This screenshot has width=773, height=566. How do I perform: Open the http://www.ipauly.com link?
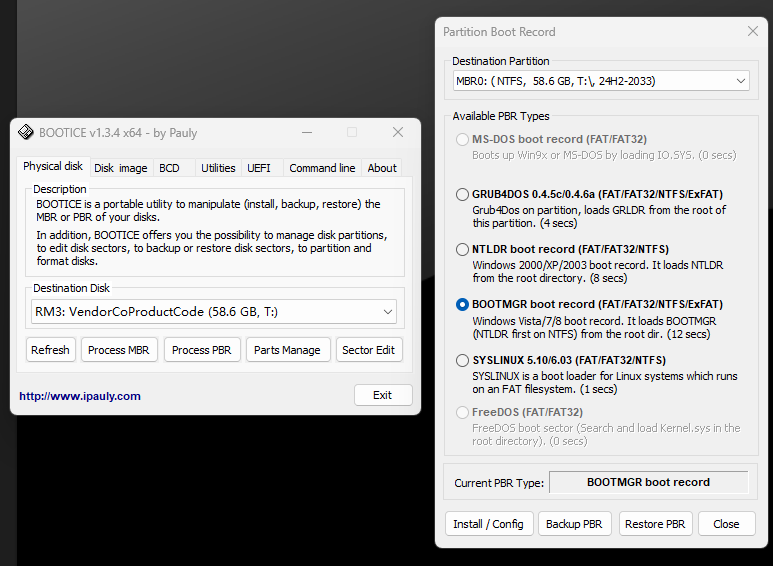[80, 396]
